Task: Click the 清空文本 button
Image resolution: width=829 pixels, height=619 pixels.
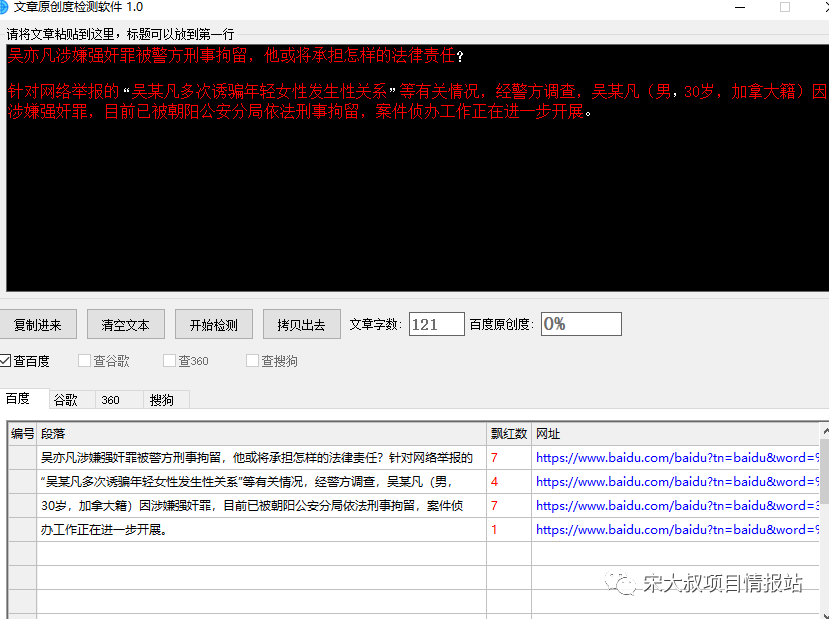Action: pos(125,324)
